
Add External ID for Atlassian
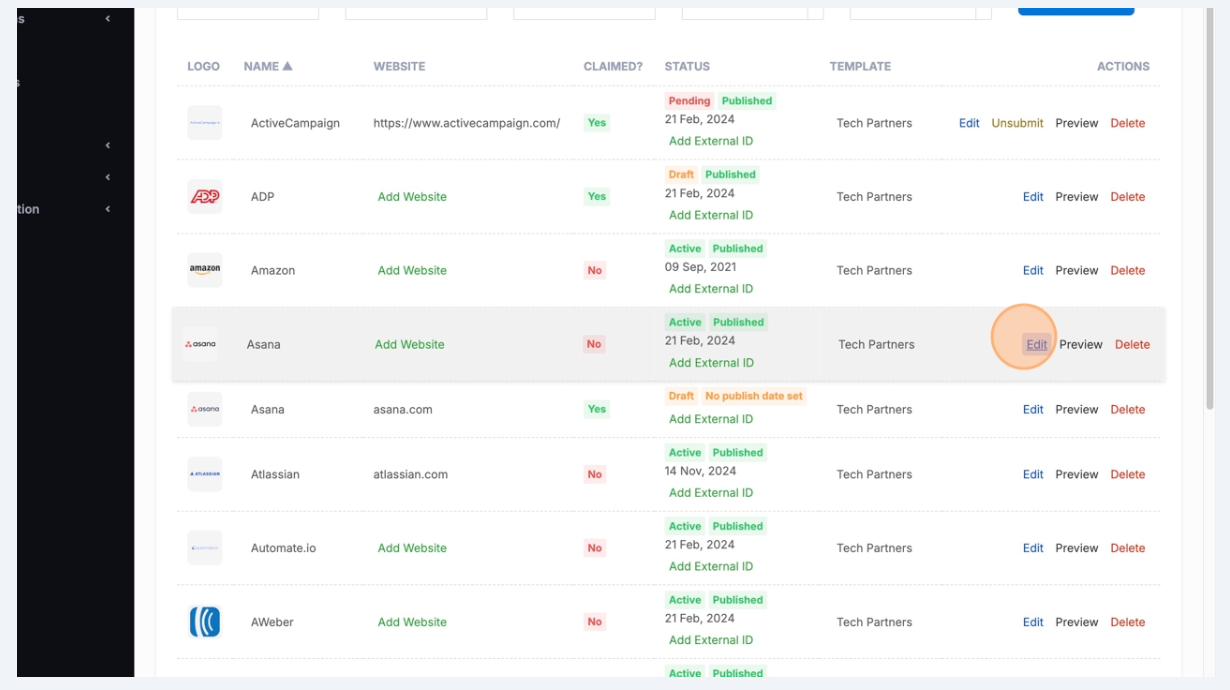711,493
